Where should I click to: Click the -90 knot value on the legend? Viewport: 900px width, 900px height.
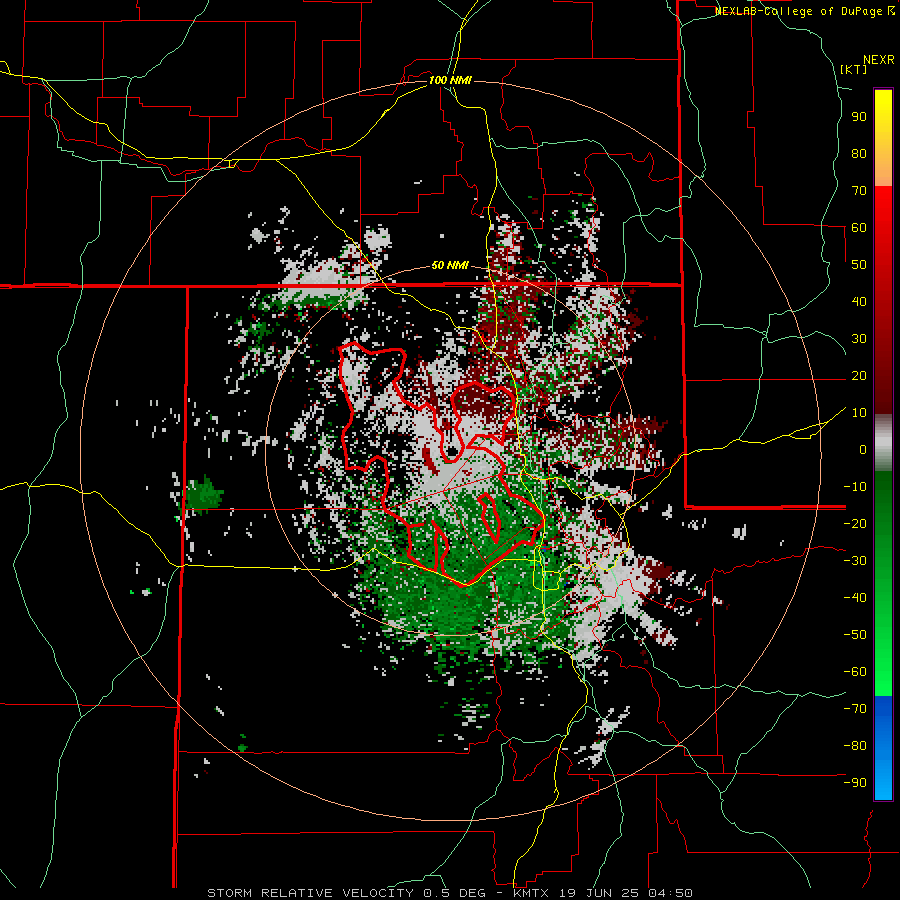855,782
